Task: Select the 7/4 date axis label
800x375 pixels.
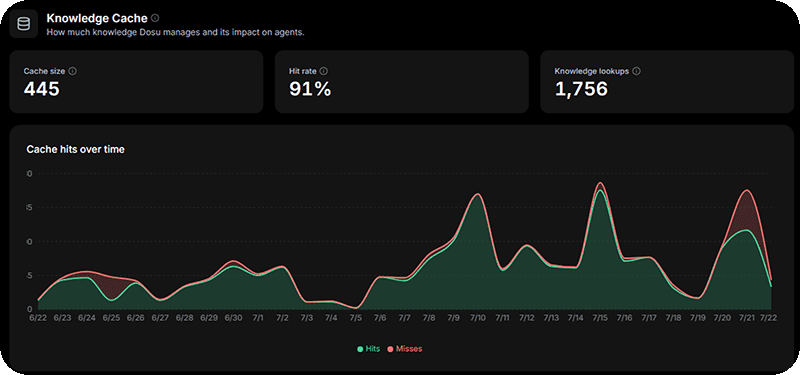Action: click(331, 318)
